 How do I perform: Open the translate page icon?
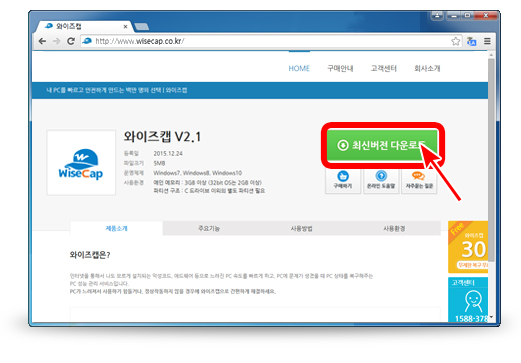point(472,41)
